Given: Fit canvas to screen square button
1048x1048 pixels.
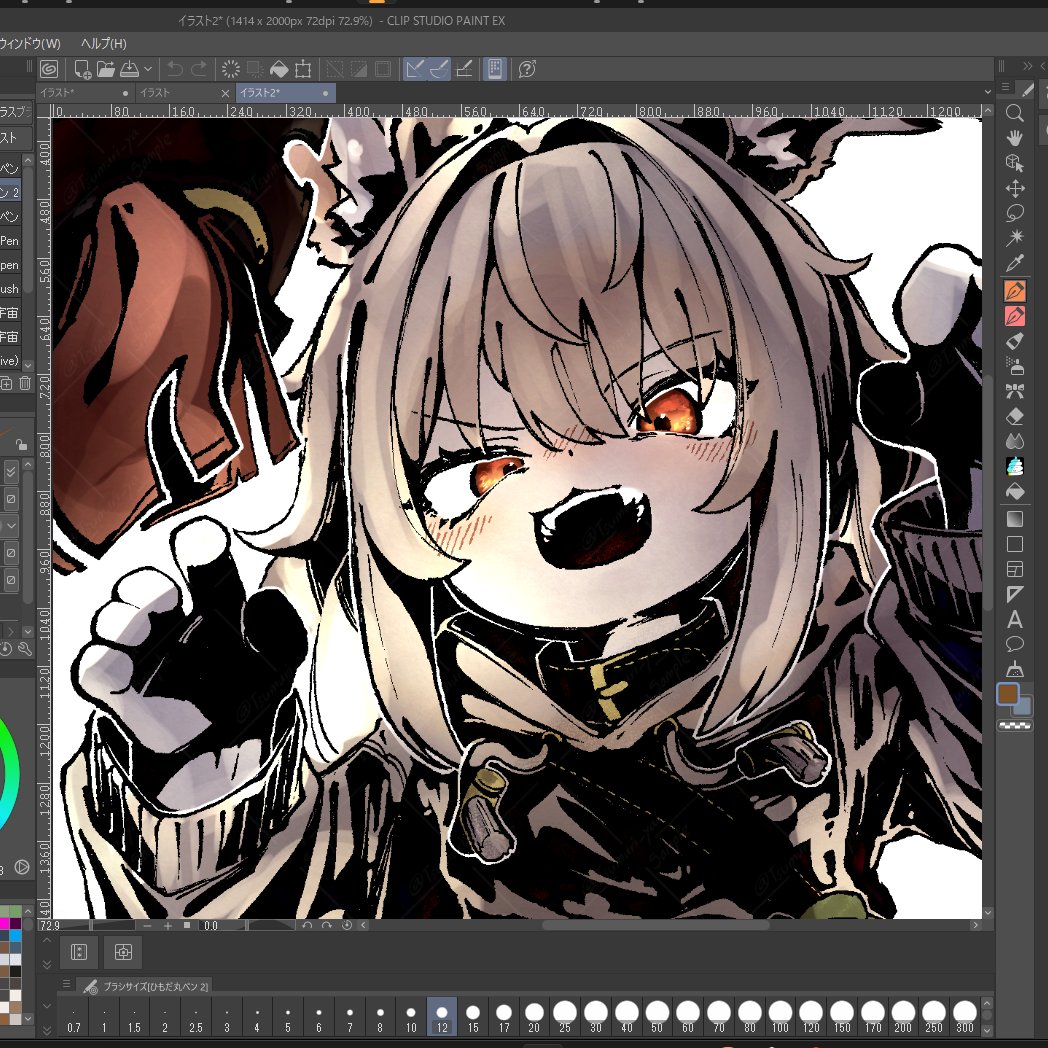Looking at the screenshot, I should click(187, 926).
